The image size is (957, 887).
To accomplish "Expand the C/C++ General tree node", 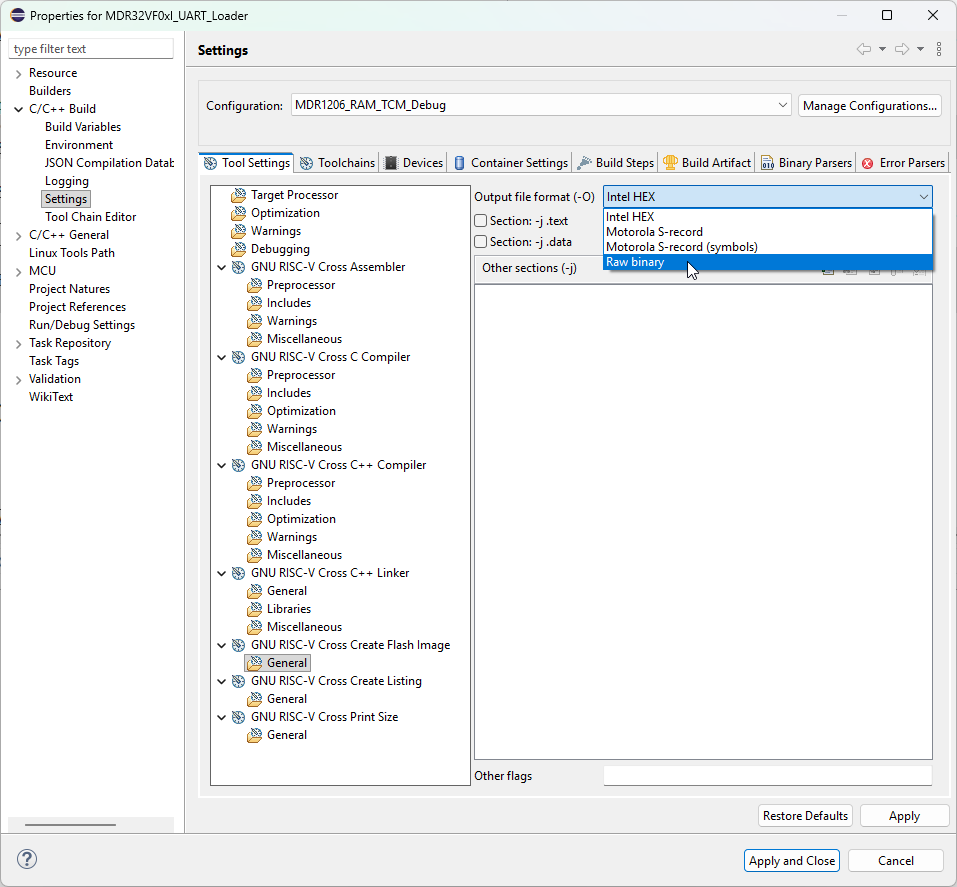I will point(18,235).
